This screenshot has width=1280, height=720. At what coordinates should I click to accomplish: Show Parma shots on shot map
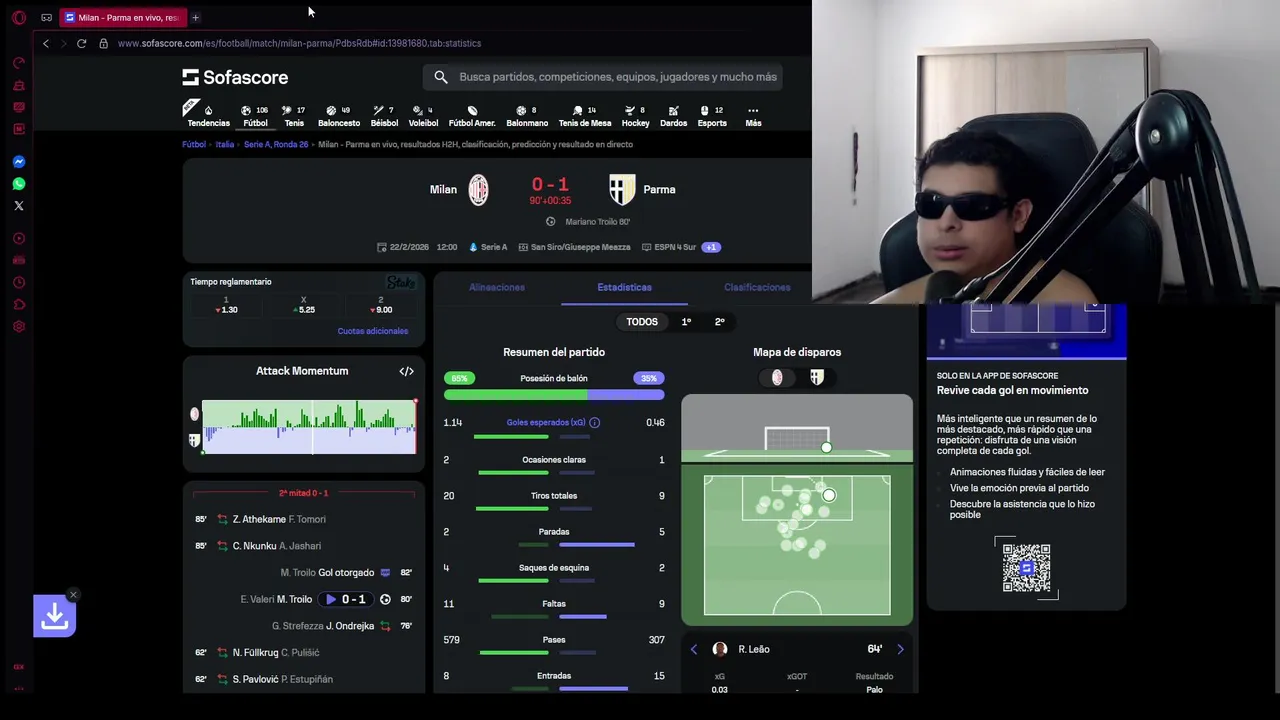(x=816, y=377)
